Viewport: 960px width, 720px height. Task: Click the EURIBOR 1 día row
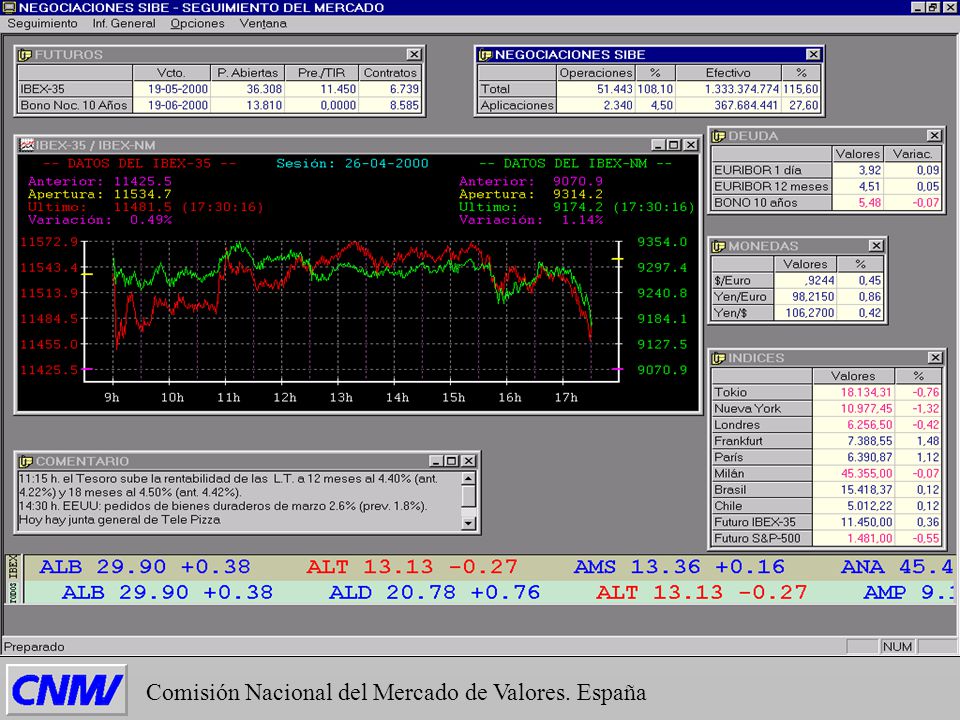827,170
